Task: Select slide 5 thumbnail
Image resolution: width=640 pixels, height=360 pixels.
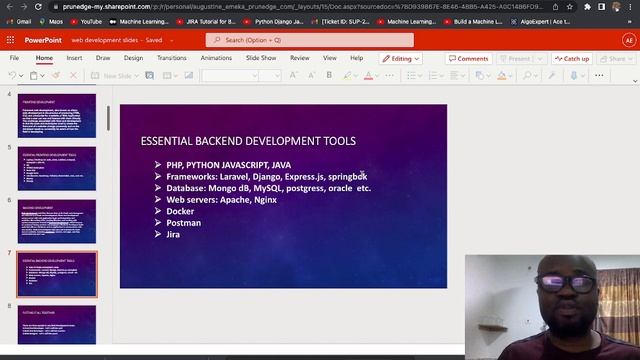Action: [57, 169]
